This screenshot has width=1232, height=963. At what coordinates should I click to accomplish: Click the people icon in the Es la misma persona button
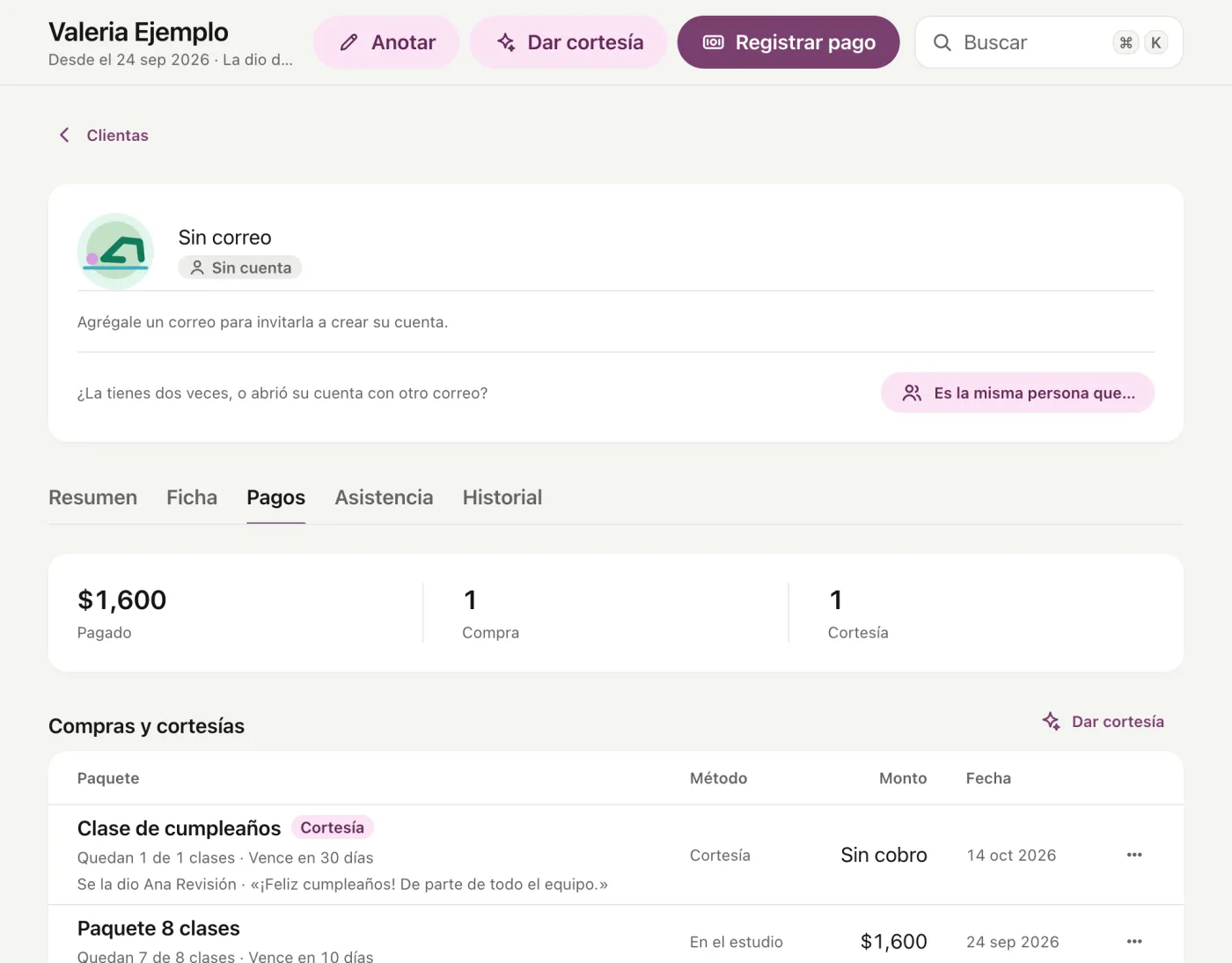[x=912, y=393]
